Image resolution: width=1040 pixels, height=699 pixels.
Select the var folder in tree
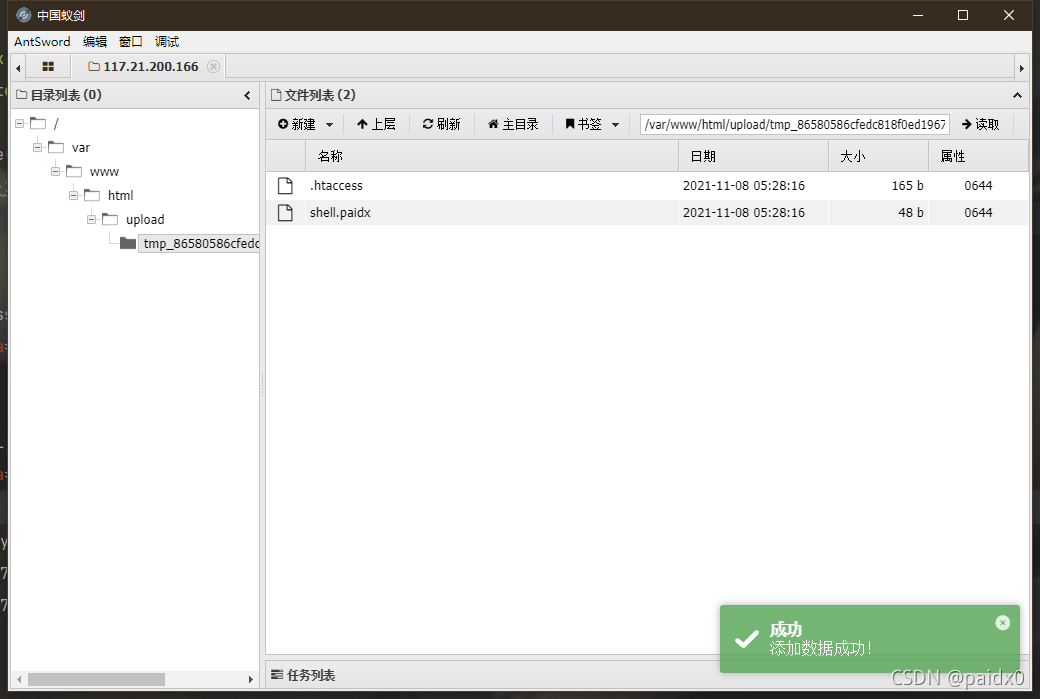[x=81, y=147]
